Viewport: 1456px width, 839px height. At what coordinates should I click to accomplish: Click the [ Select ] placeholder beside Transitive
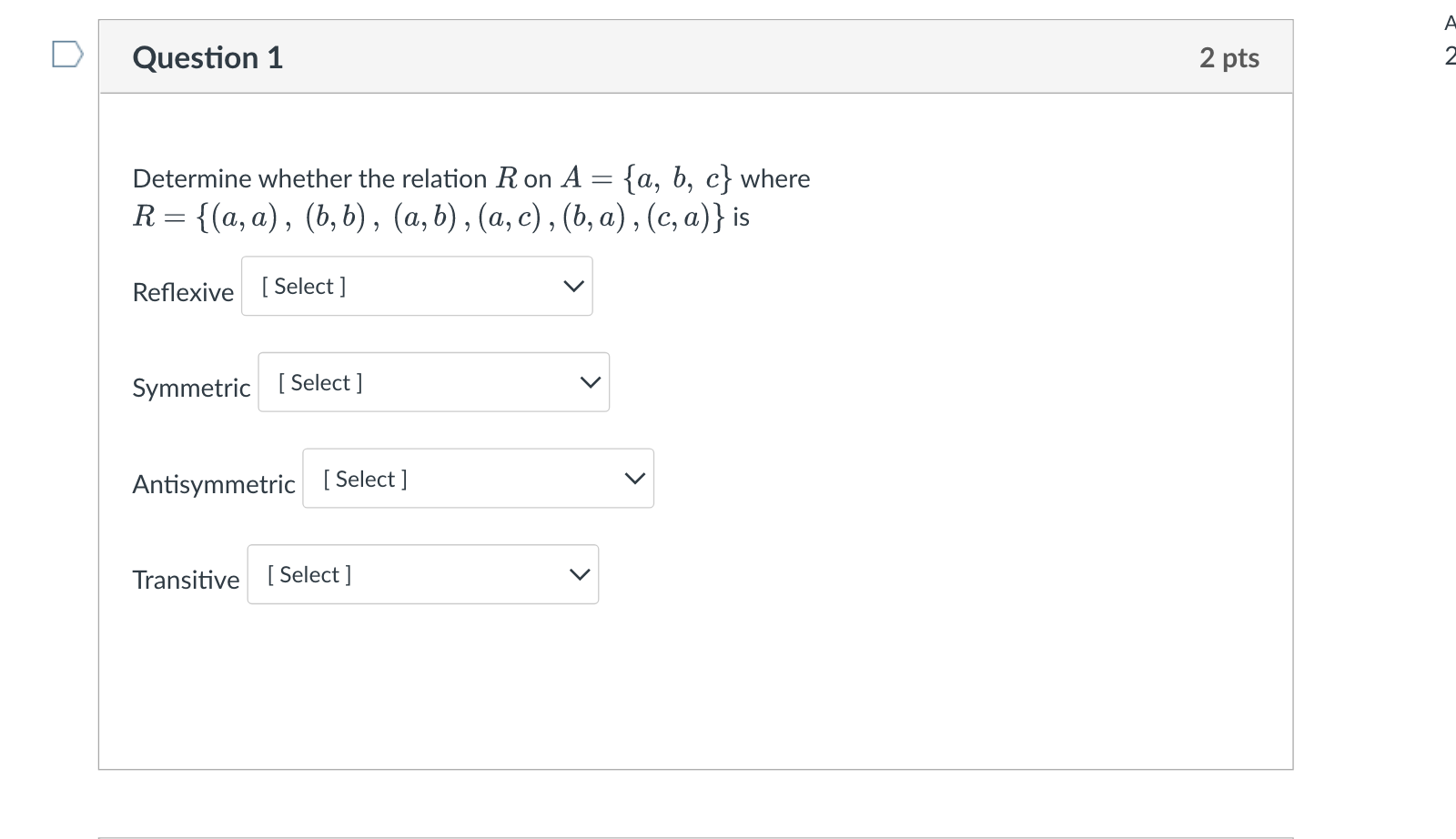pyautogui.click(x=309, y=574)
